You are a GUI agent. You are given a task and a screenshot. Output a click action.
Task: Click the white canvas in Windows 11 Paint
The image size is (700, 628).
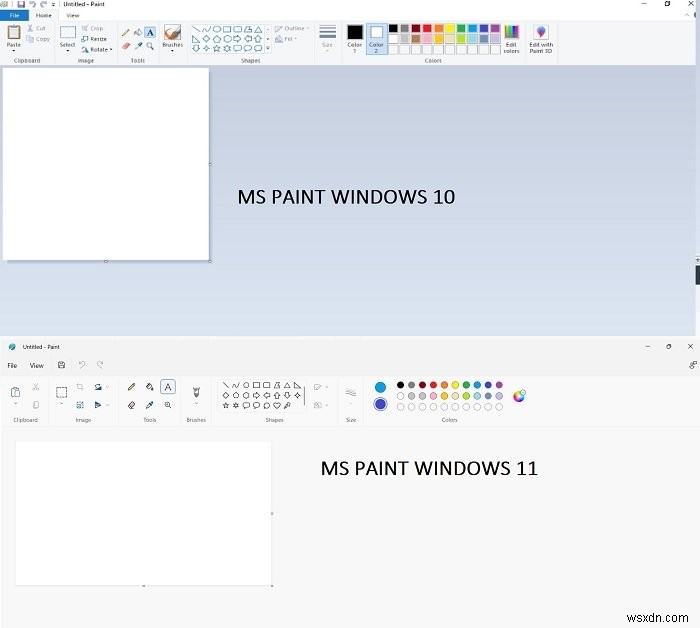pyautogui.click(x=143, y=513)
